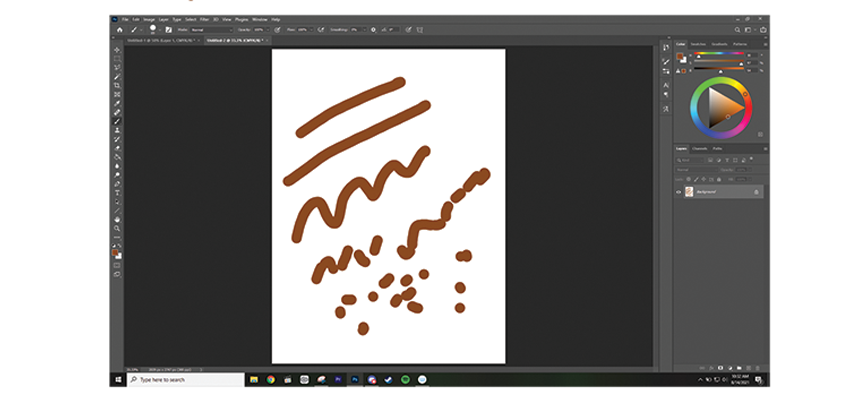Toggle pressure for size button
The width and height of the screenshot is (859, 394).
[x=409, y=30]
